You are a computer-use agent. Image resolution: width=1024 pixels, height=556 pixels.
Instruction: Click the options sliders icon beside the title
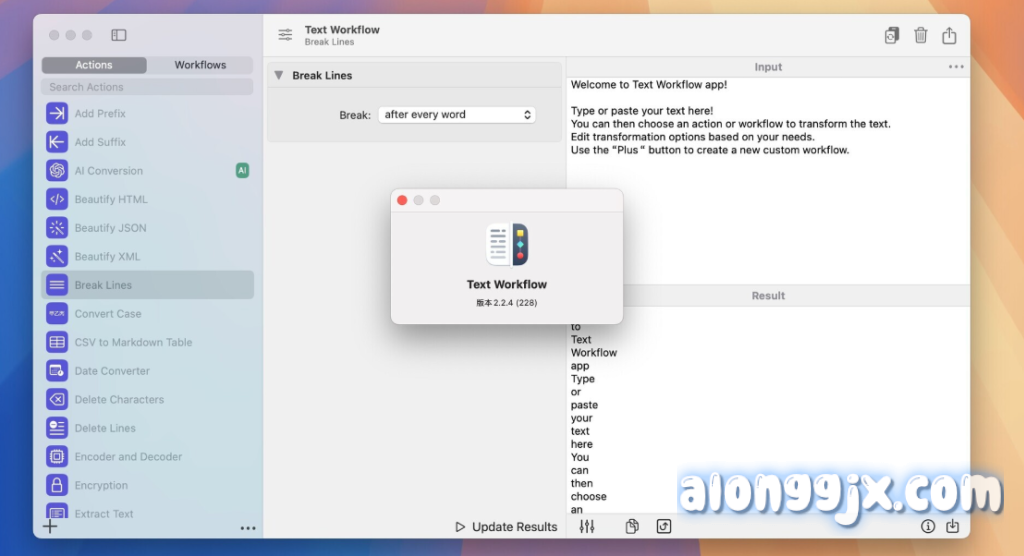click(286, 36)
